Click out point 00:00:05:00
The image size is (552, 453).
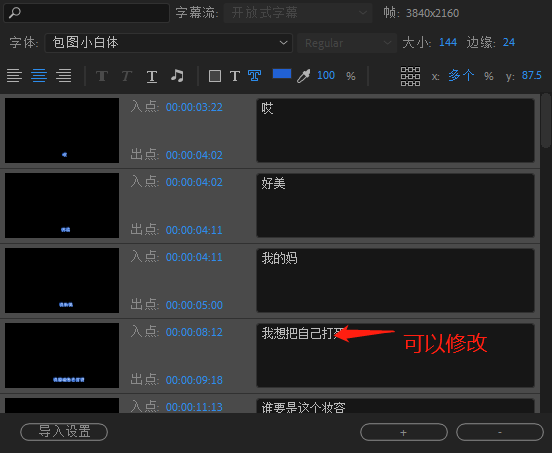point(194,305)
